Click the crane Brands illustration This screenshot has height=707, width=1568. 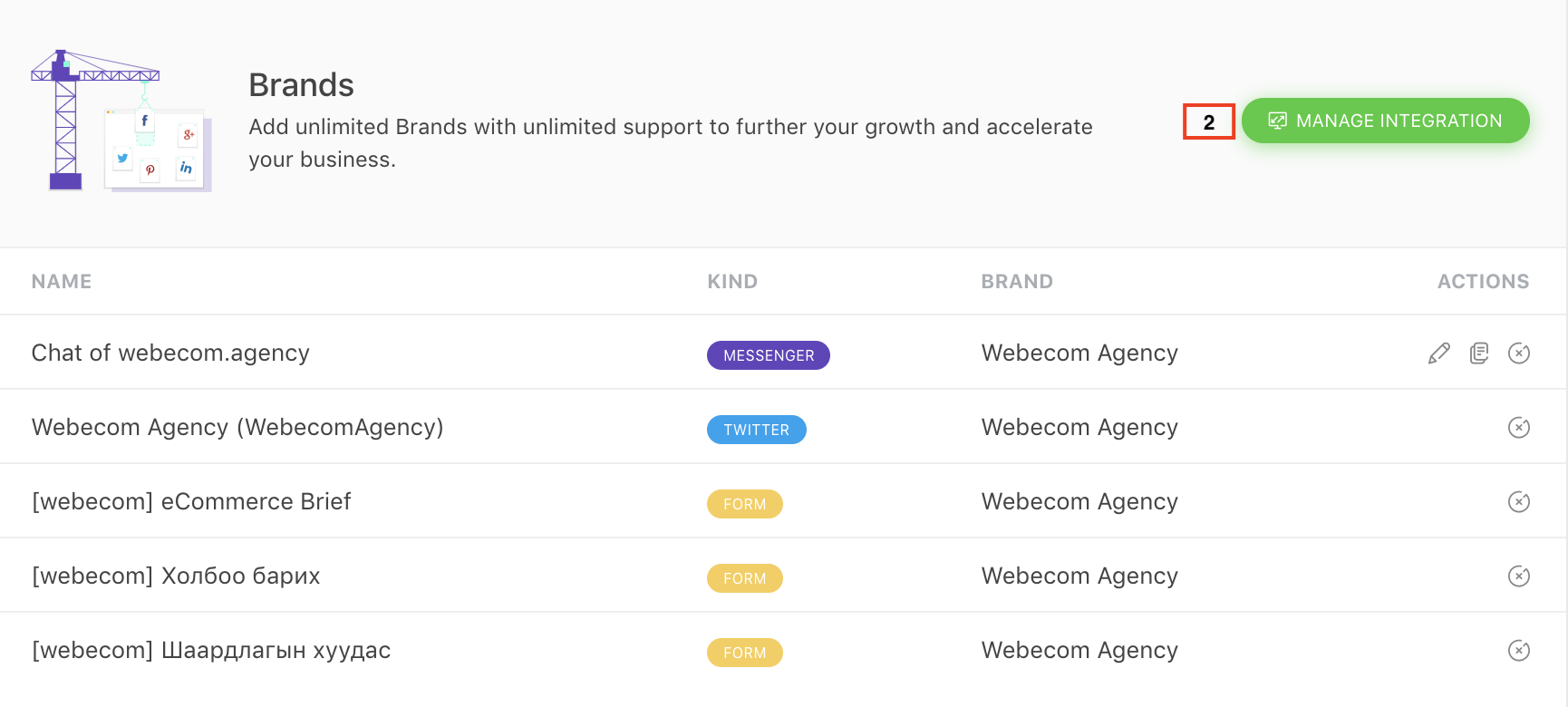coord(121,121)
